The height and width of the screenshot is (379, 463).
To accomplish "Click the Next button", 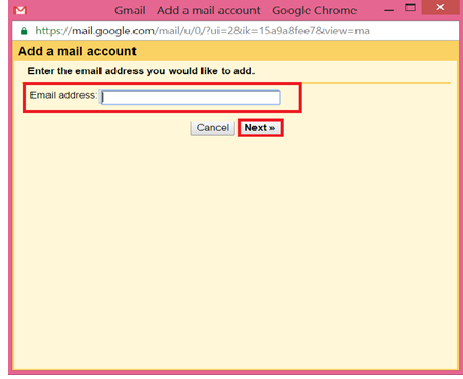I will (x=260, y=128).
